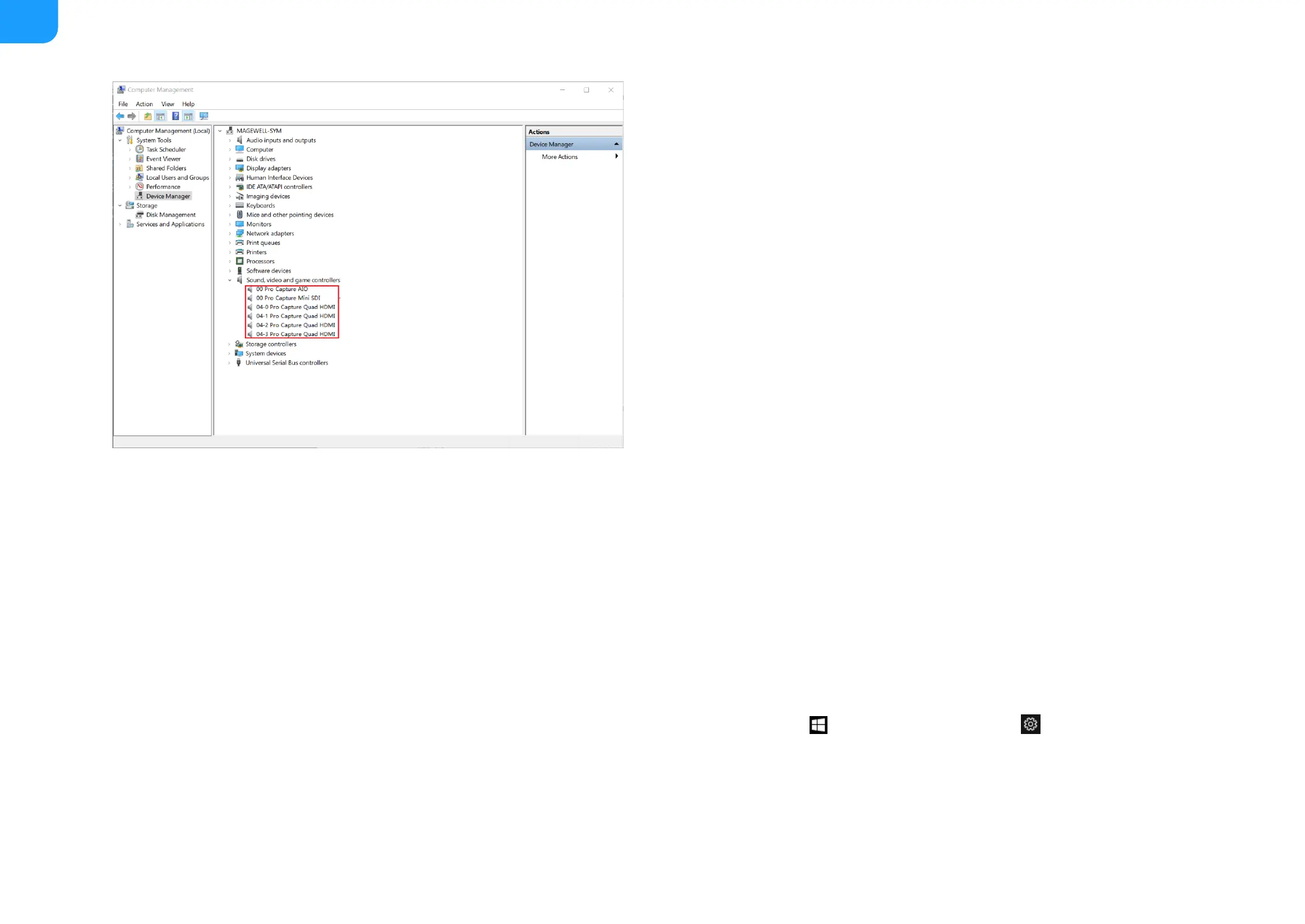This screenshot has height=924, width=1305.
Task: Click Scan for hardware changes monitor icon
Action: [204, 116]
